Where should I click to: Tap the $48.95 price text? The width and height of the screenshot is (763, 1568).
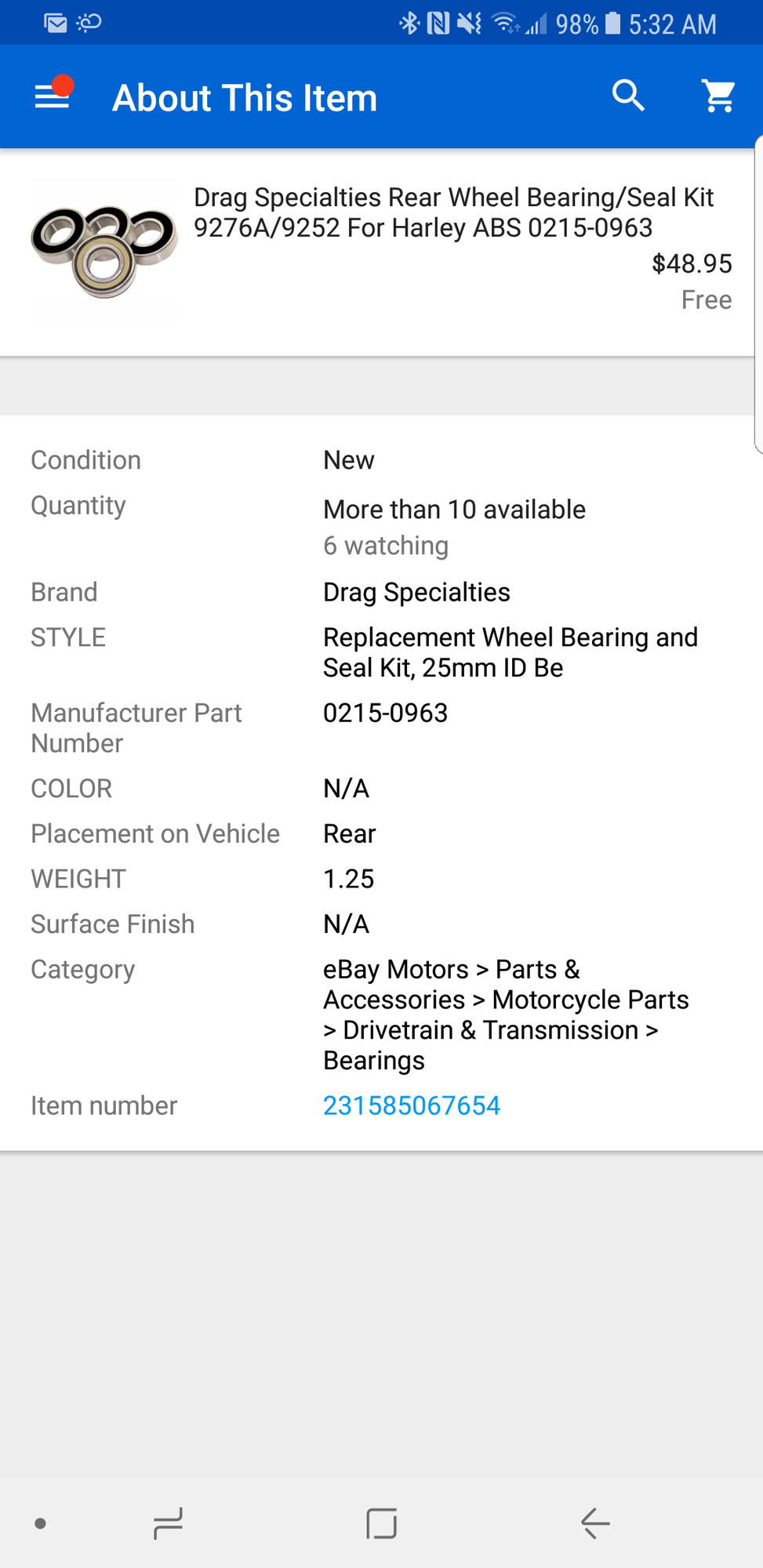point(692,263)
